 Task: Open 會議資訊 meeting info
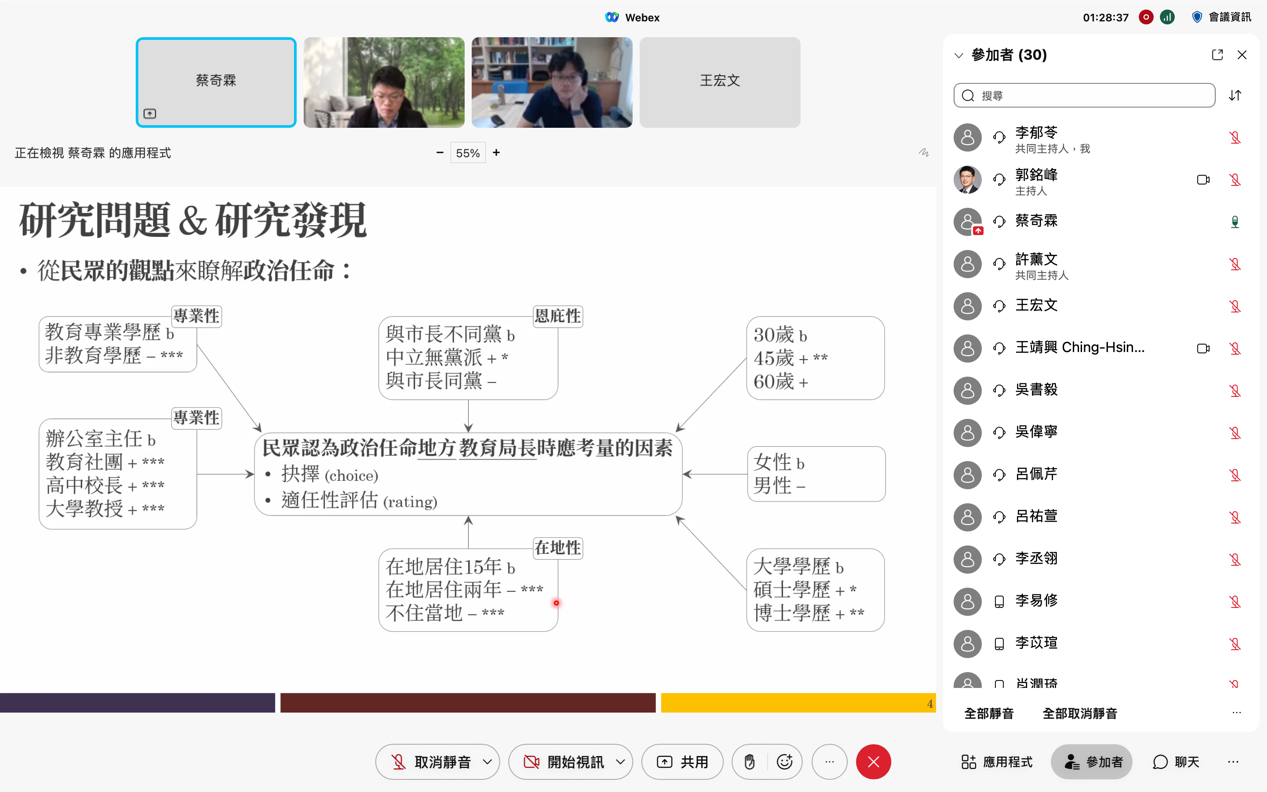(1221, 17)
